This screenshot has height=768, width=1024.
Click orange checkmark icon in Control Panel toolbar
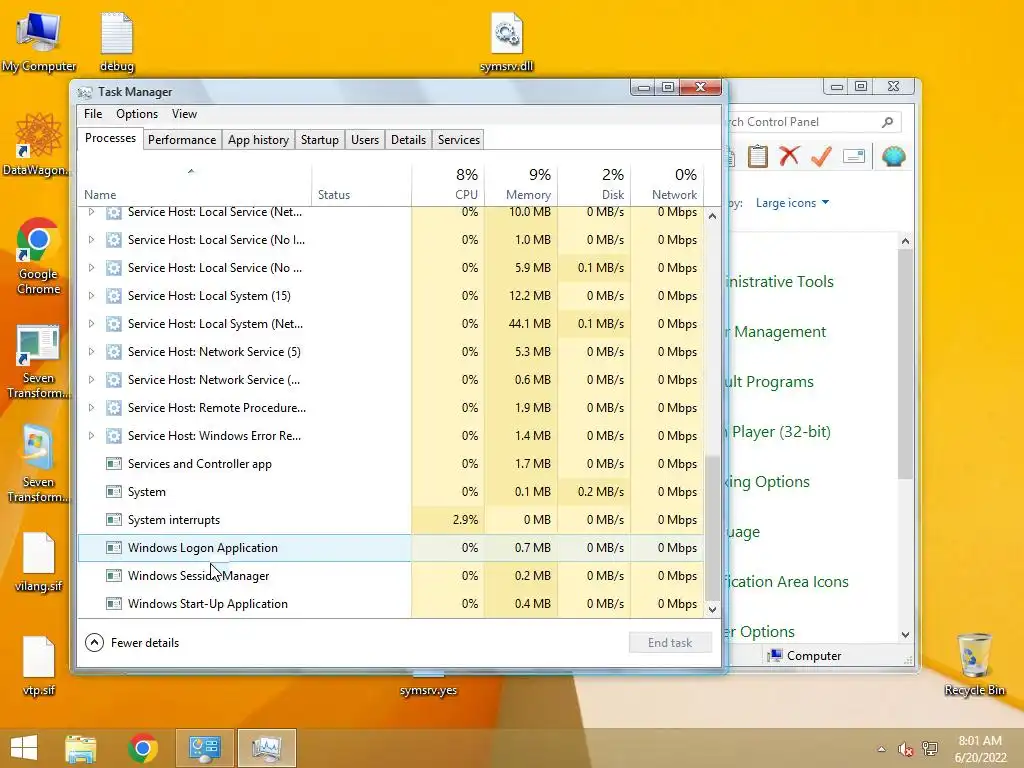coord(822,156)
